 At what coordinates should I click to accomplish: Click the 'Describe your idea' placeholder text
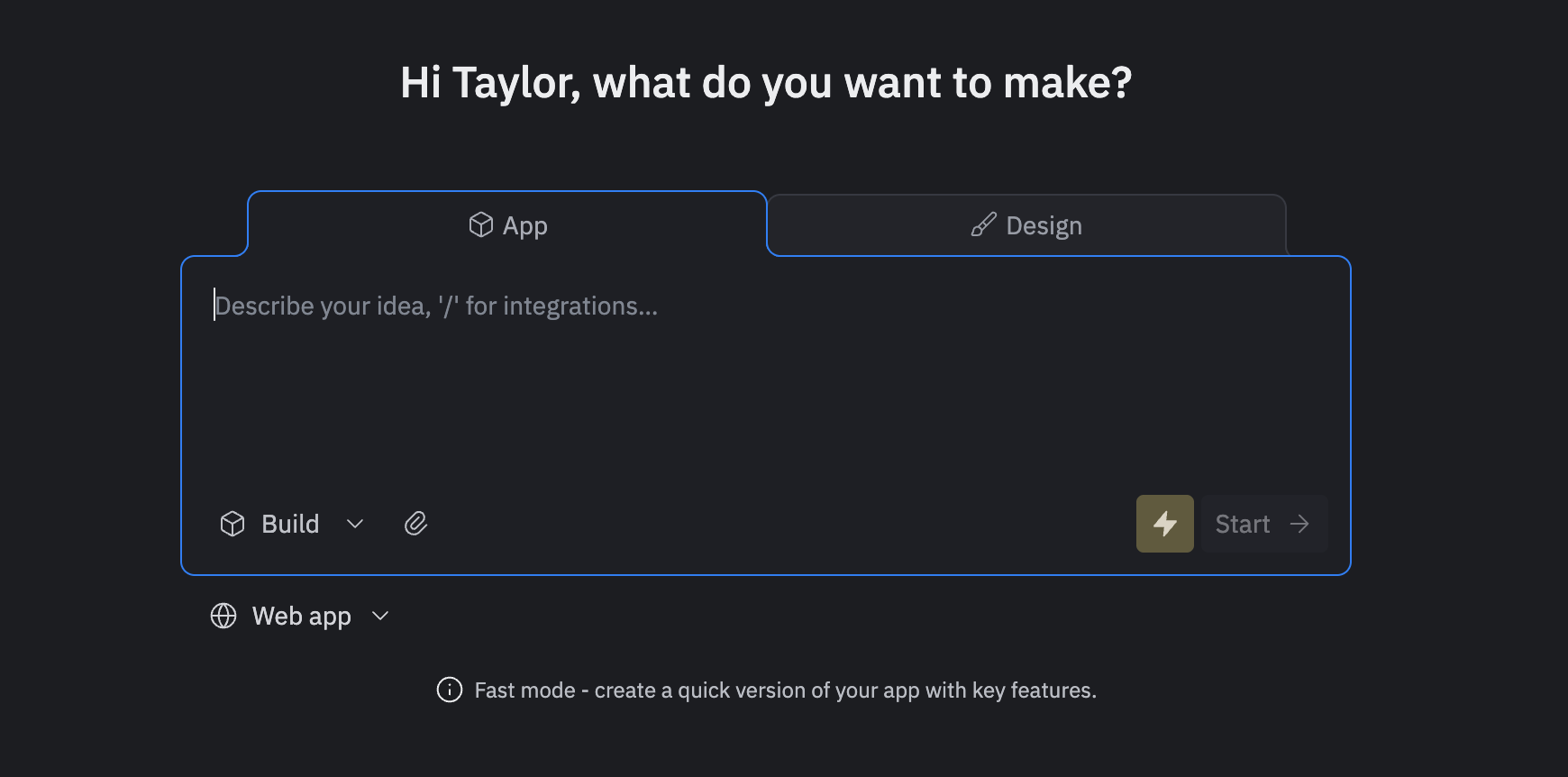pos(436,306)
